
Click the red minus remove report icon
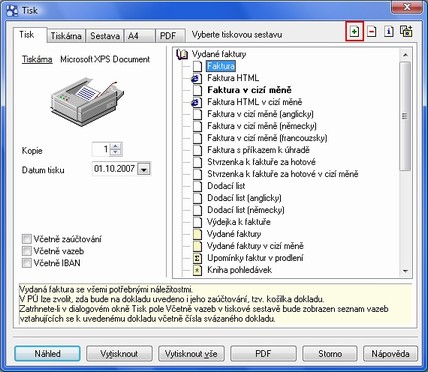point(372,32)
